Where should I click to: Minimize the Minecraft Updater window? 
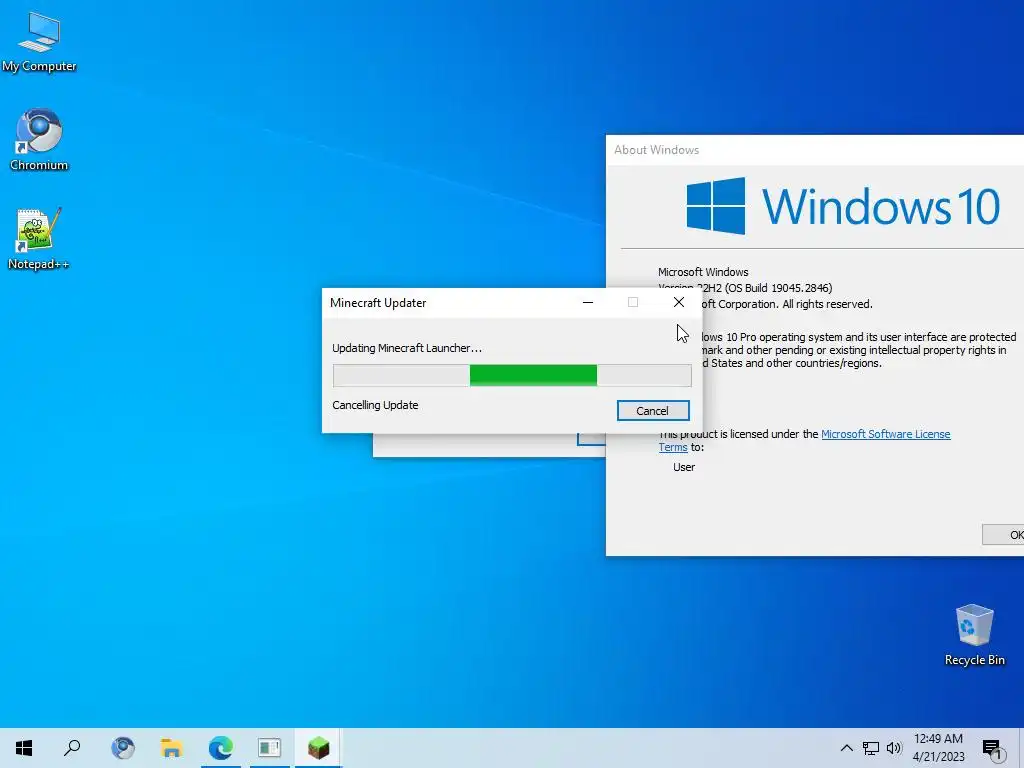point(588,302)
